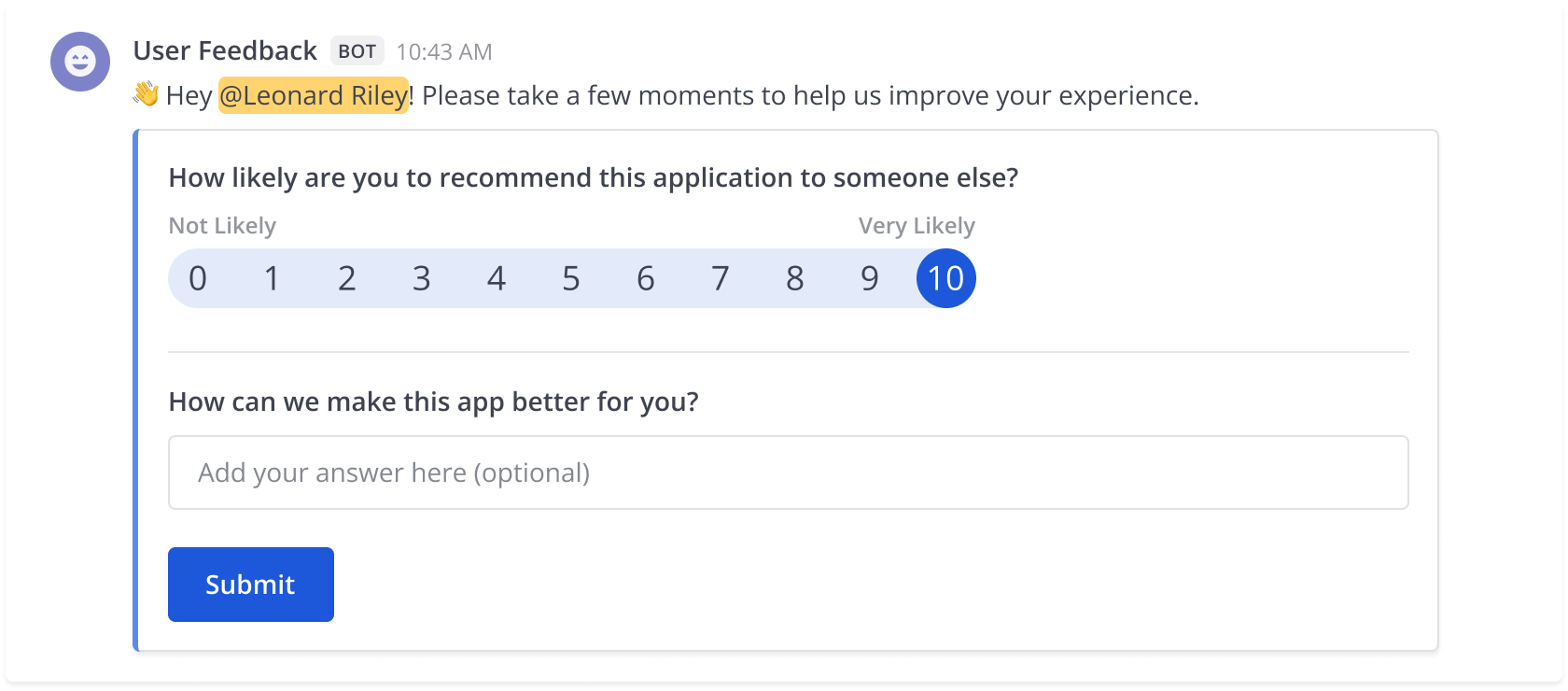
Task: Click the User Feedback bot name
Action: [x=224, y=51]
